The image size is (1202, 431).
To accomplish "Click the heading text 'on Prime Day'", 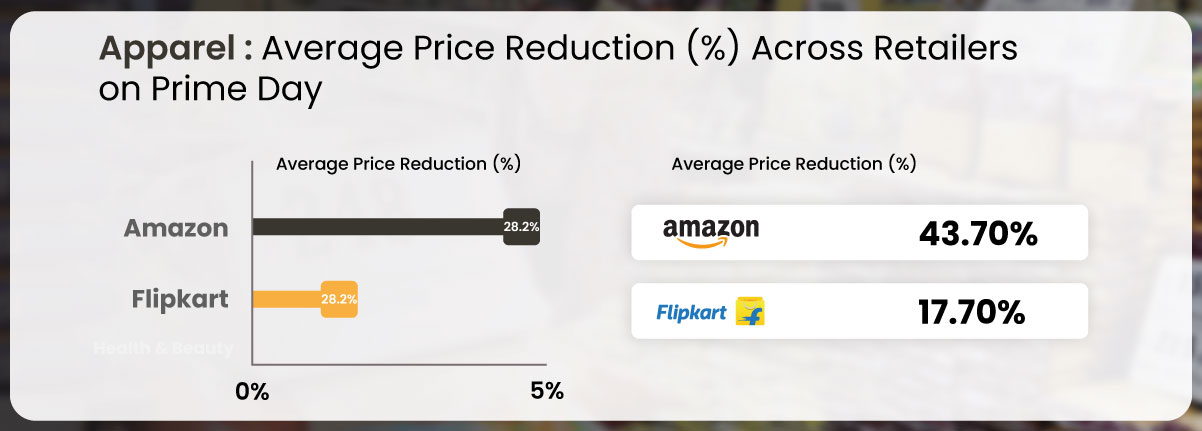I will click(x=210, y=90).
